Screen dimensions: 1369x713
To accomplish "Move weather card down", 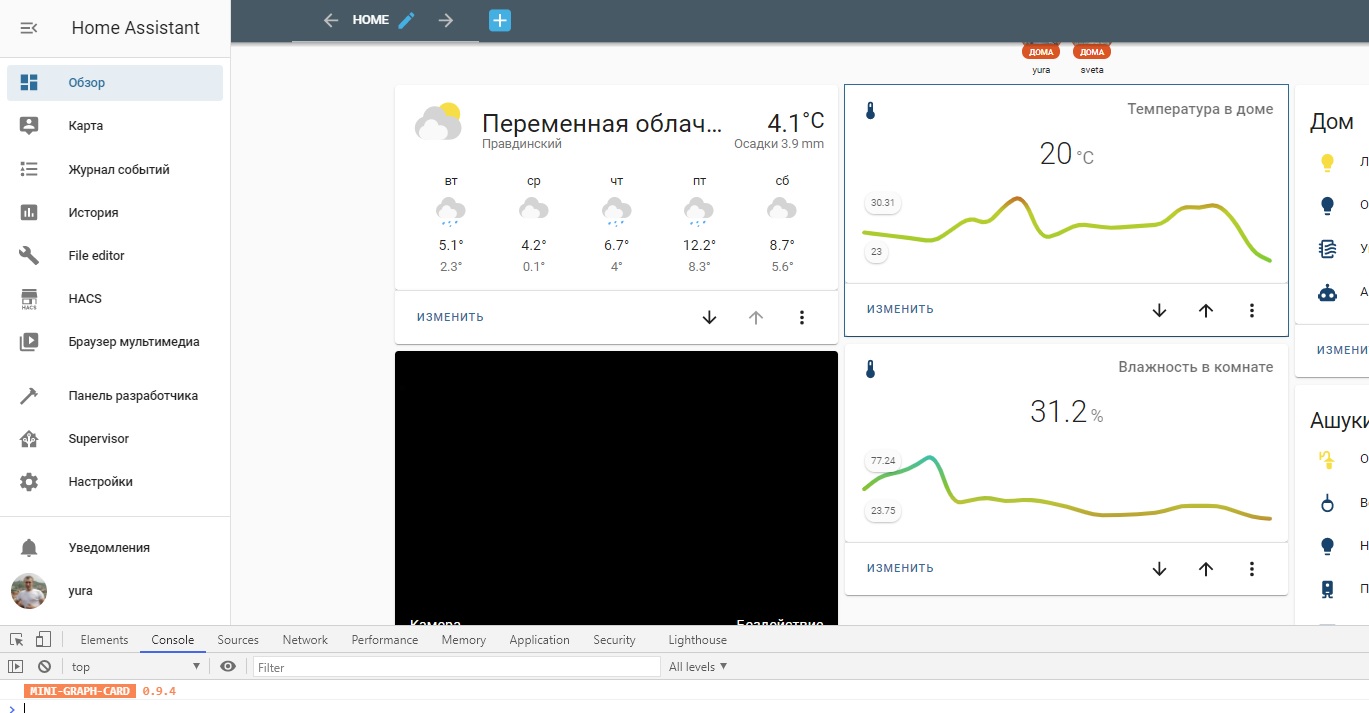I will [710, 317].
